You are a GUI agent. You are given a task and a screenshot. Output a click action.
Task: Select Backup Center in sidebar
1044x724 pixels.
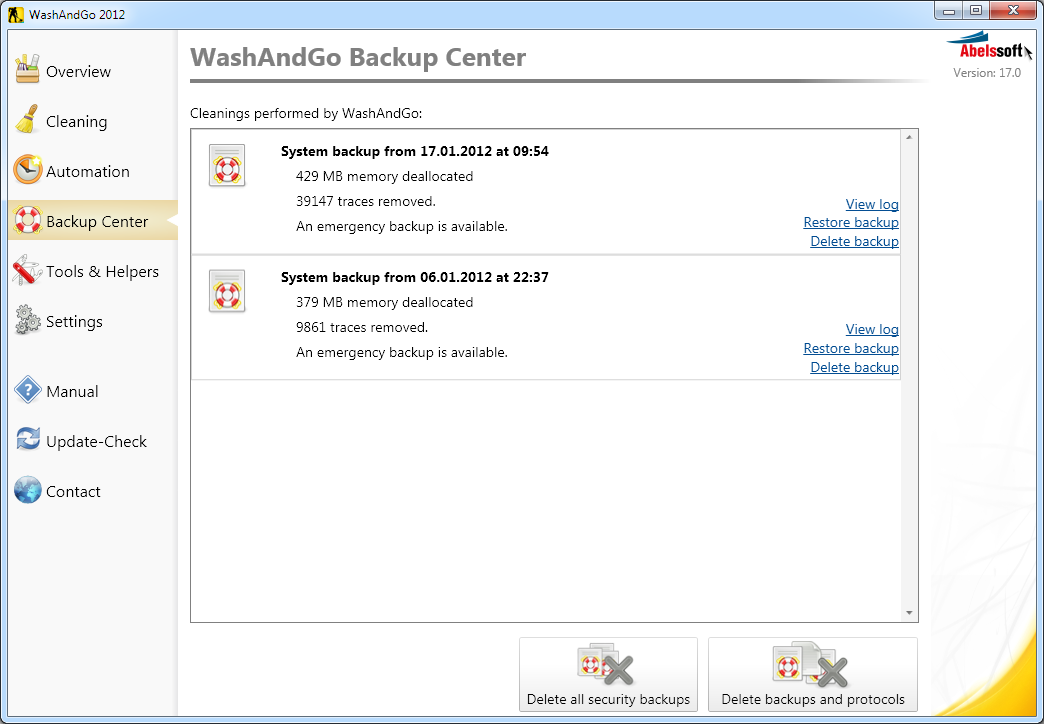click(93, 220)
